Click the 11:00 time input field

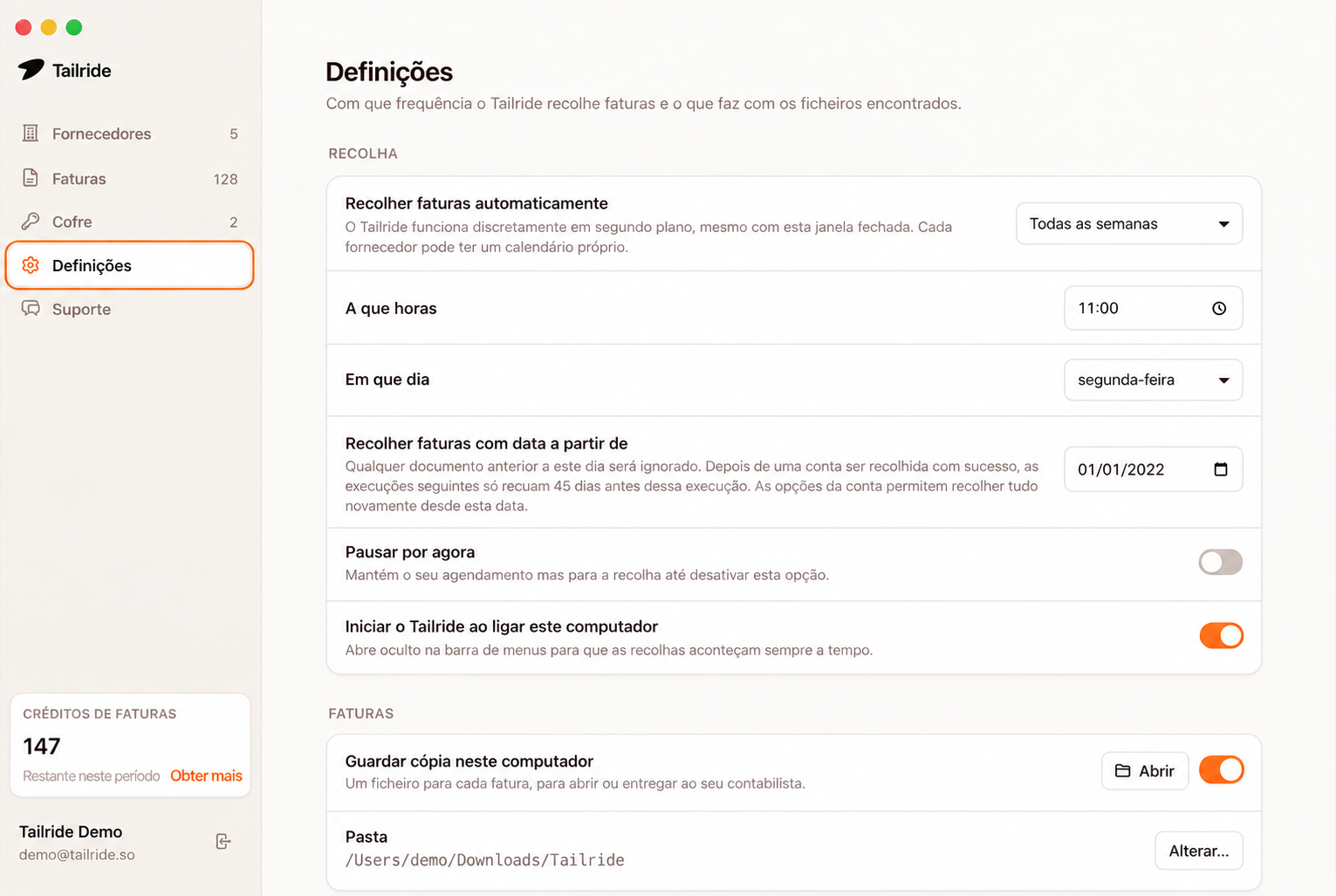pyautogui.click(x=1153, y=308)
